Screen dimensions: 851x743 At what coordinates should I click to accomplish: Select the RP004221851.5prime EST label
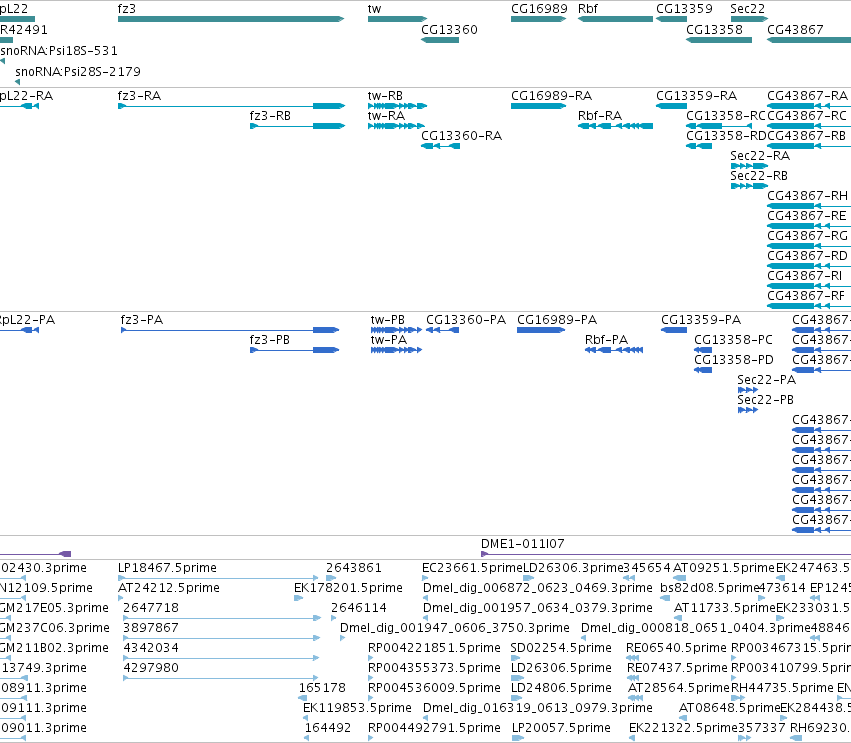pyautogui.click(x=434, y=648)
